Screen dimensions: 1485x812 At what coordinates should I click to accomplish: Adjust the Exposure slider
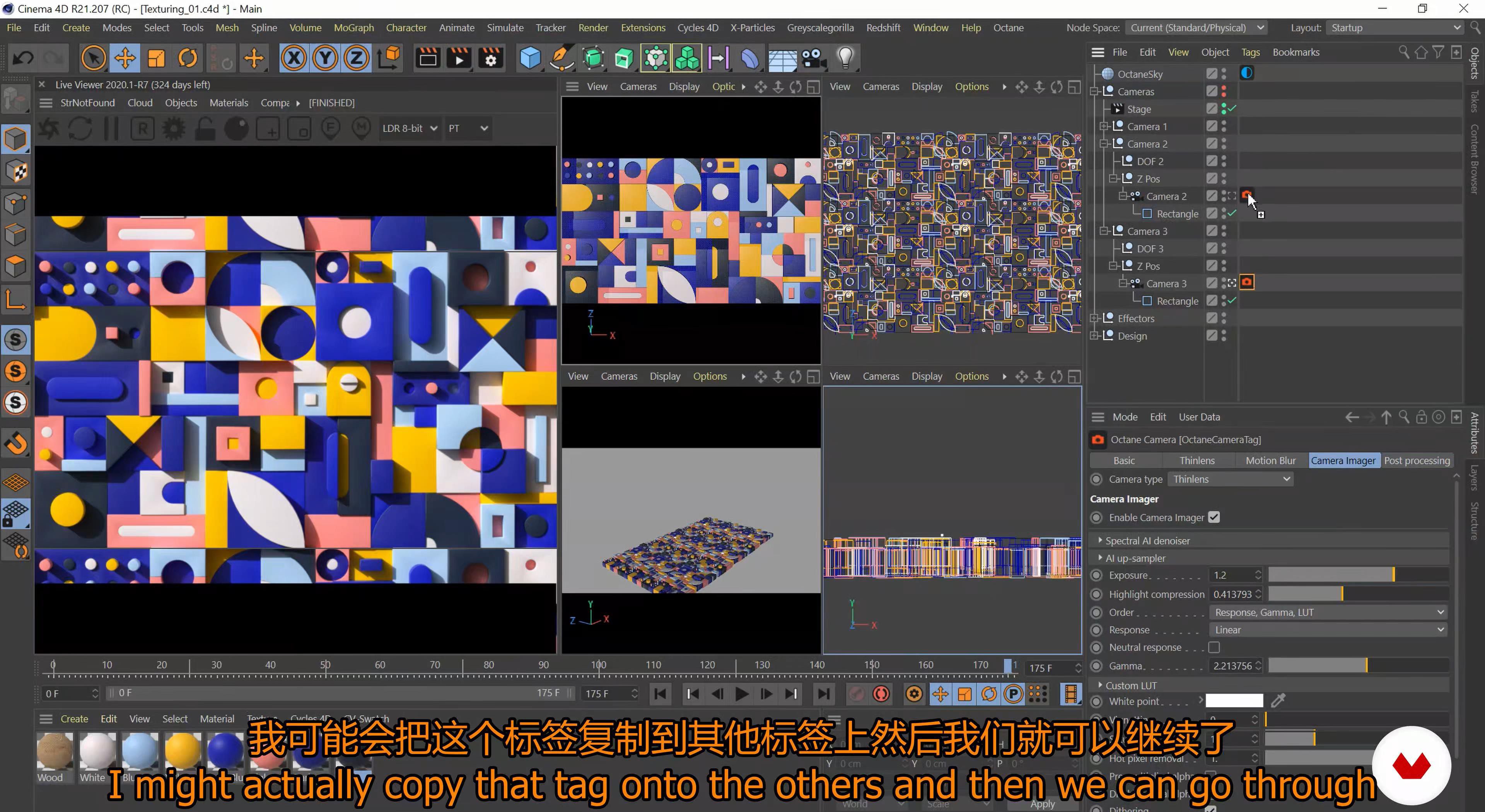(x=1358, y=575)
